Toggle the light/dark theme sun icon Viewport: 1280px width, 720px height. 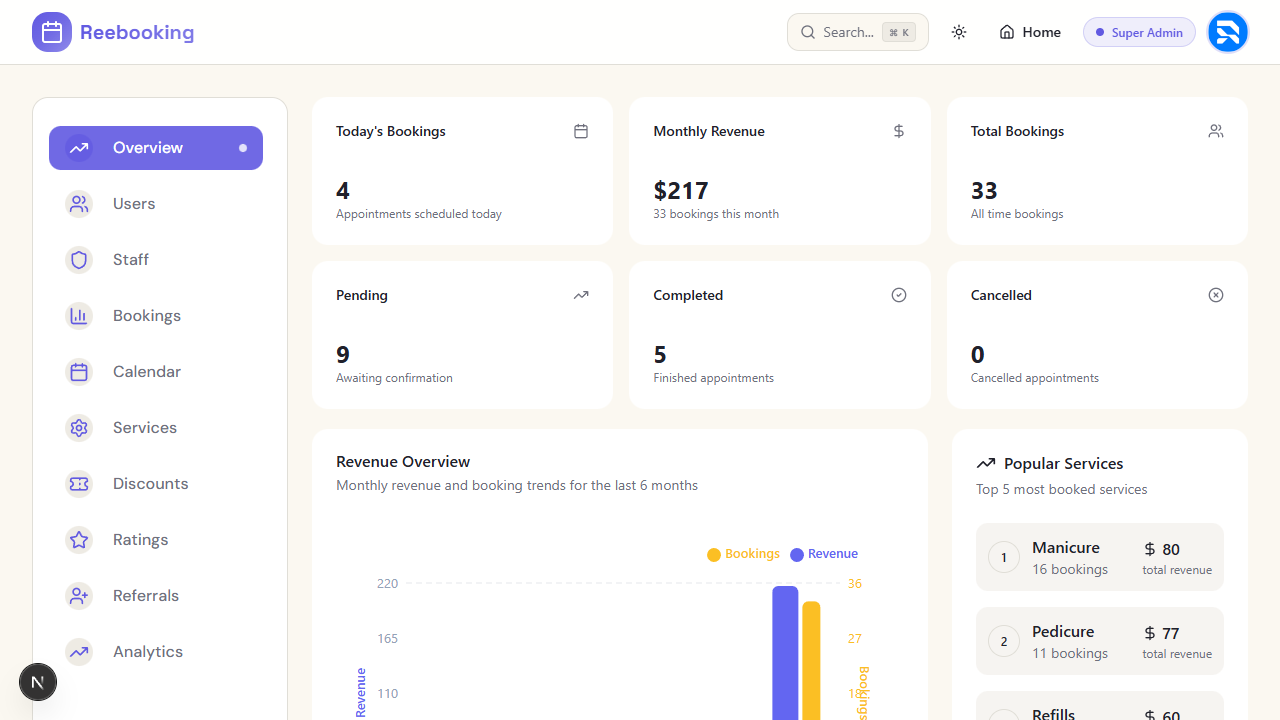pos(959,32)
